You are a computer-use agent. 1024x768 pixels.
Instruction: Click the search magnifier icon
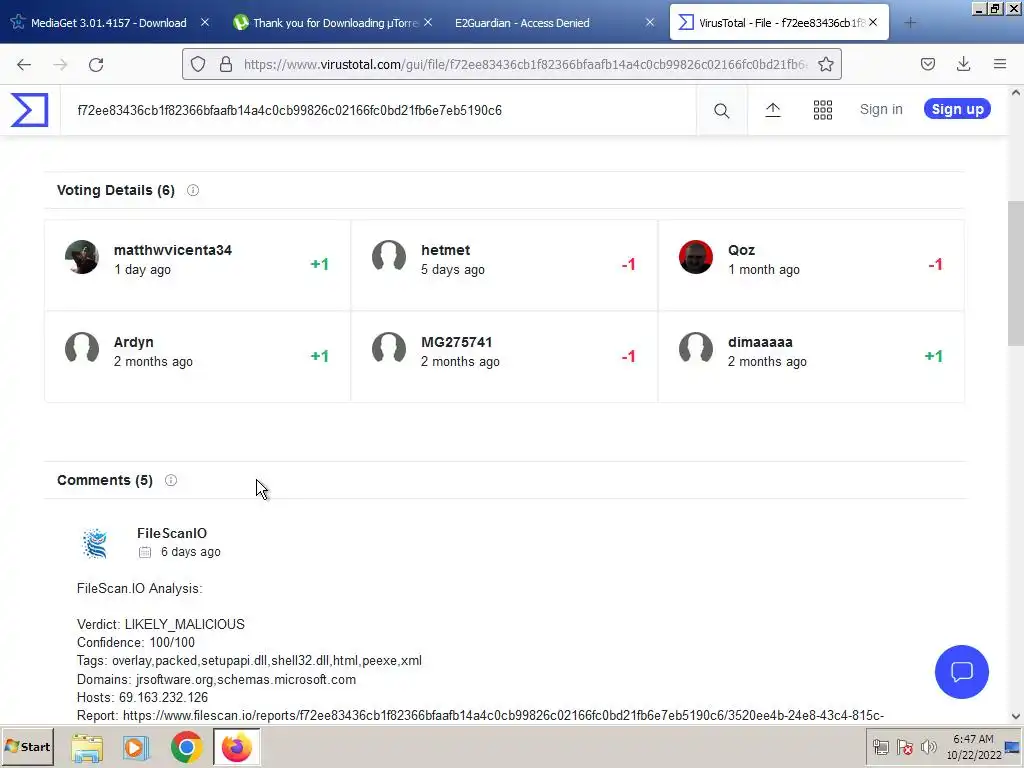722,110
